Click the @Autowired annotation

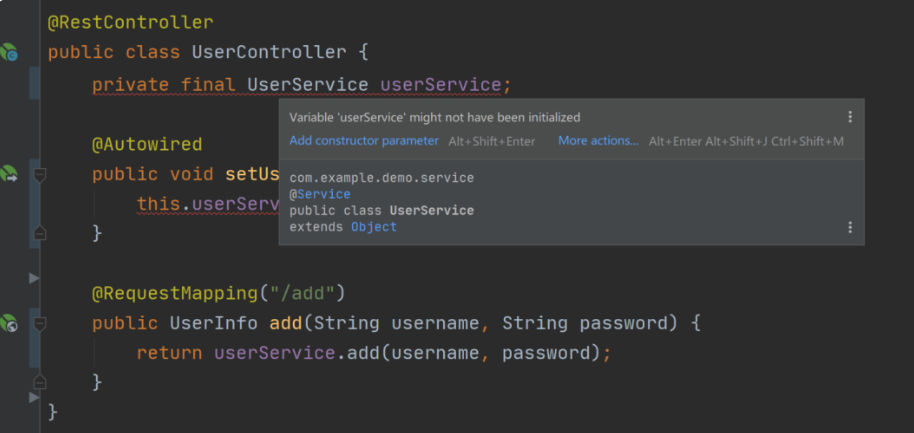(147, 144)
